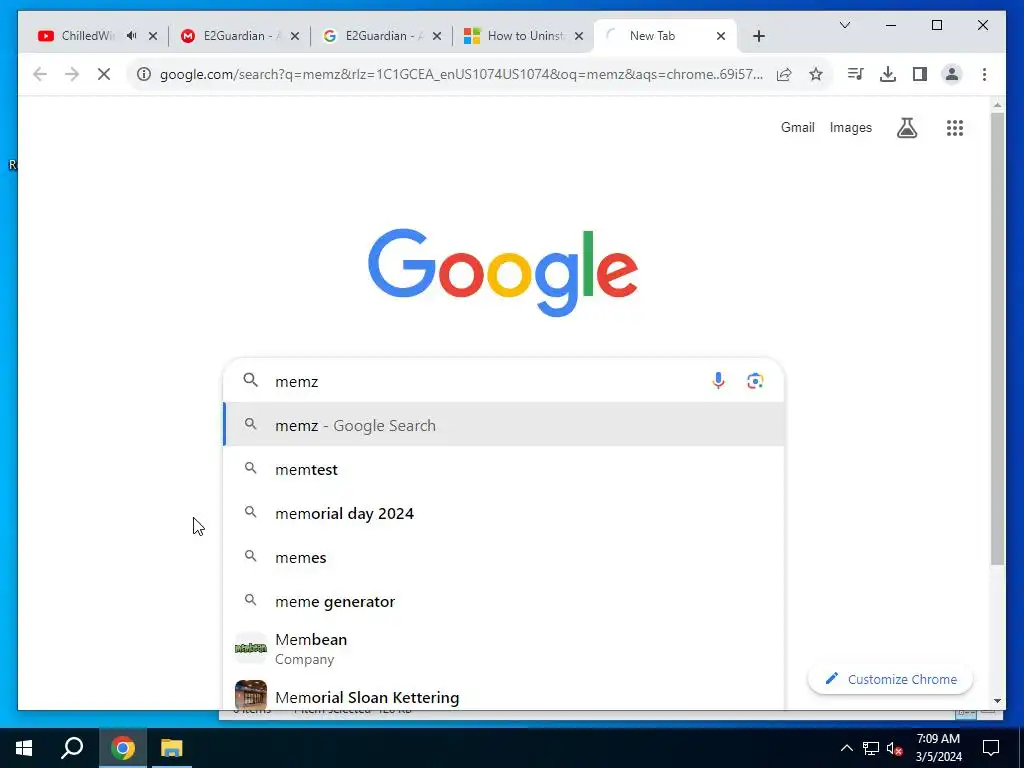Open a new tab with plus button
Viewport: 1024px width, 768px height.
coord(758,36)
